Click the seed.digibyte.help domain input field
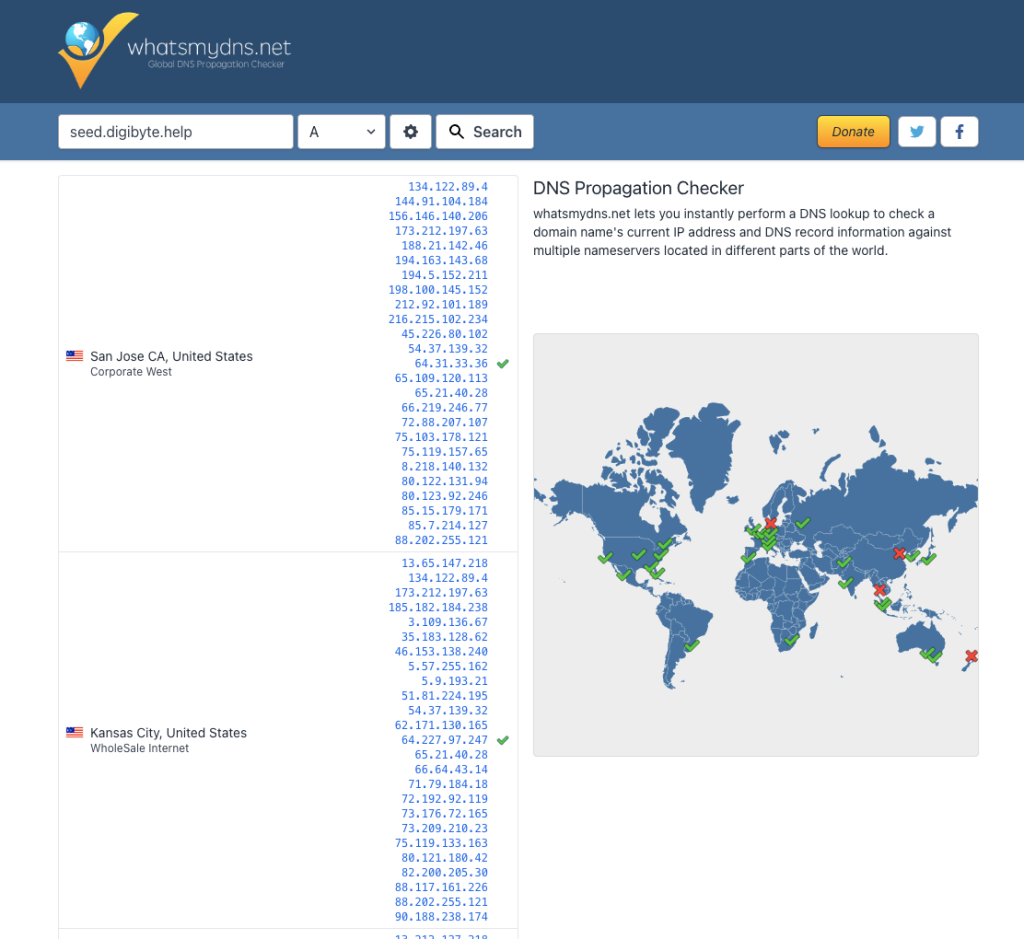 175,132
